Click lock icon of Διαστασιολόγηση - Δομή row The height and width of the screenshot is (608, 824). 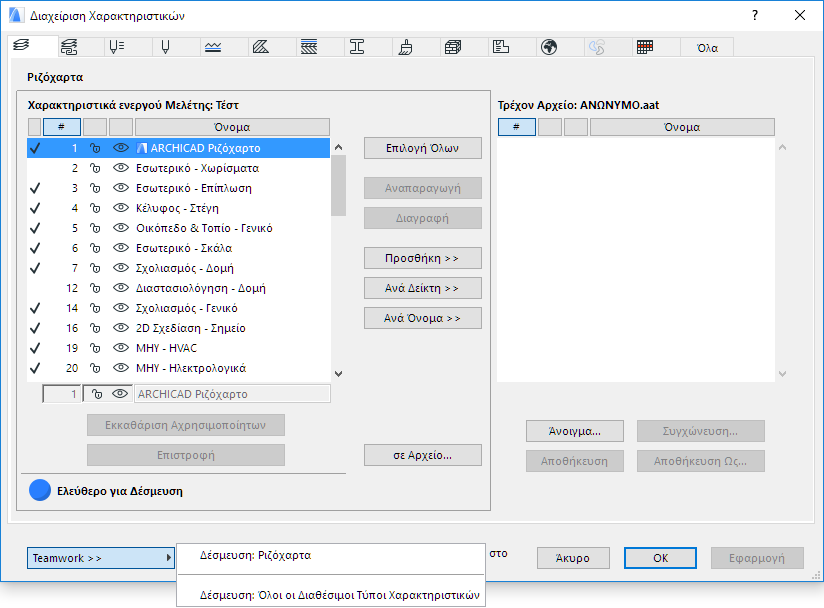[95, 288]
